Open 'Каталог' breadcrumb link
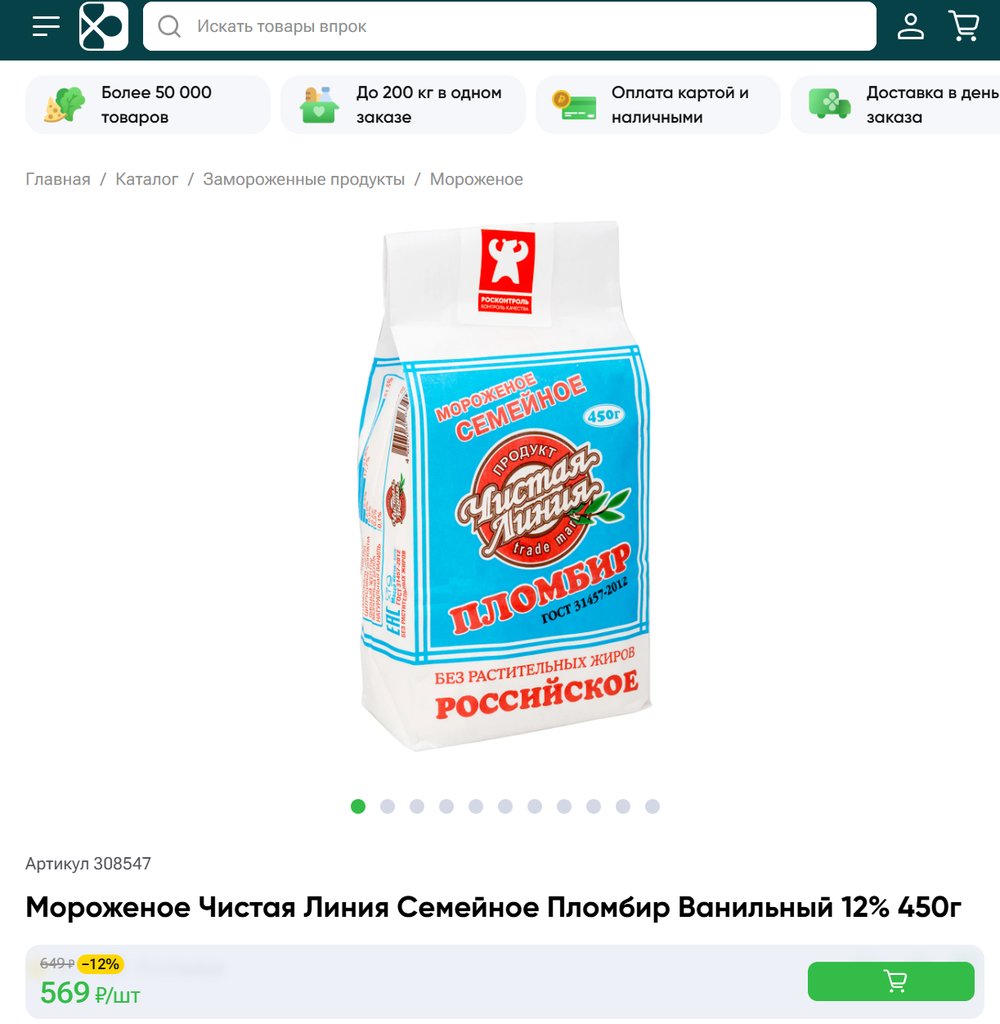1000x1024 pixels. 147,180
